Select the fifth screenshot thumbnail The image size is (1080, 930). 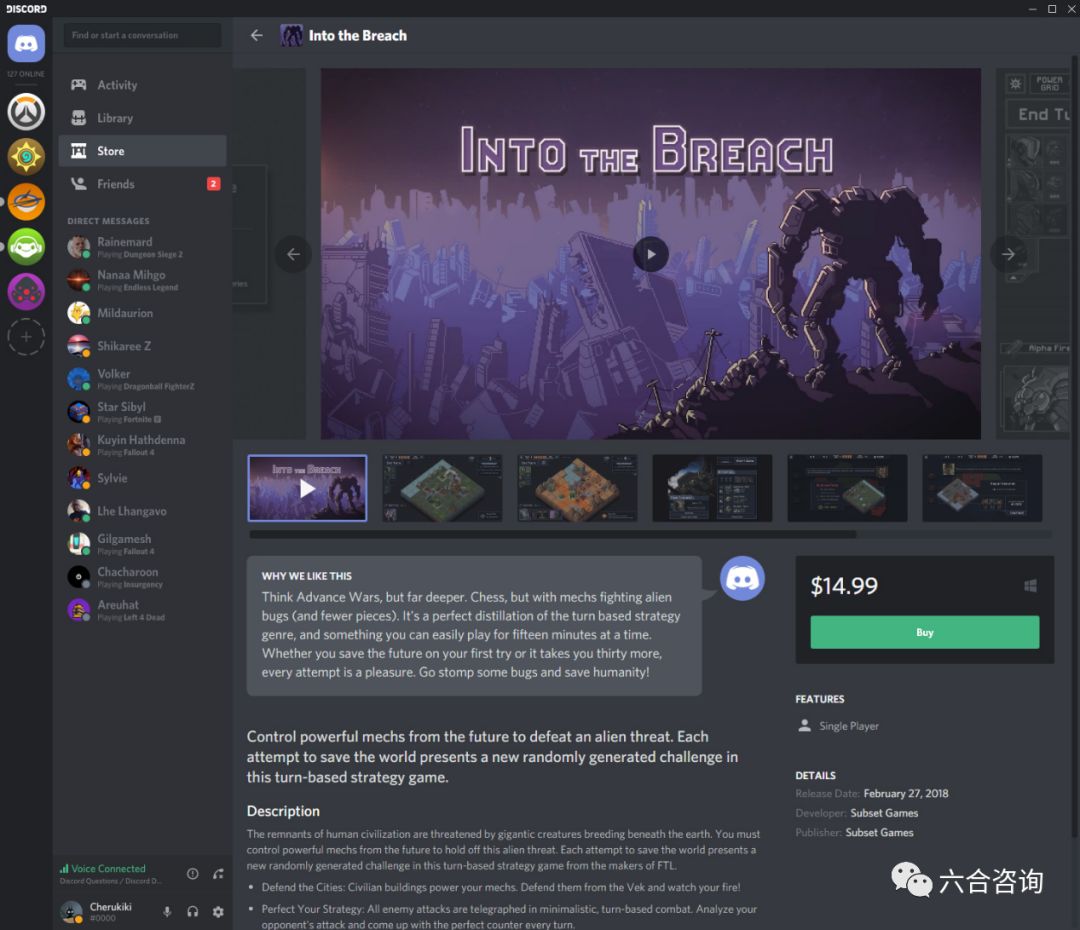click(847, 488)
